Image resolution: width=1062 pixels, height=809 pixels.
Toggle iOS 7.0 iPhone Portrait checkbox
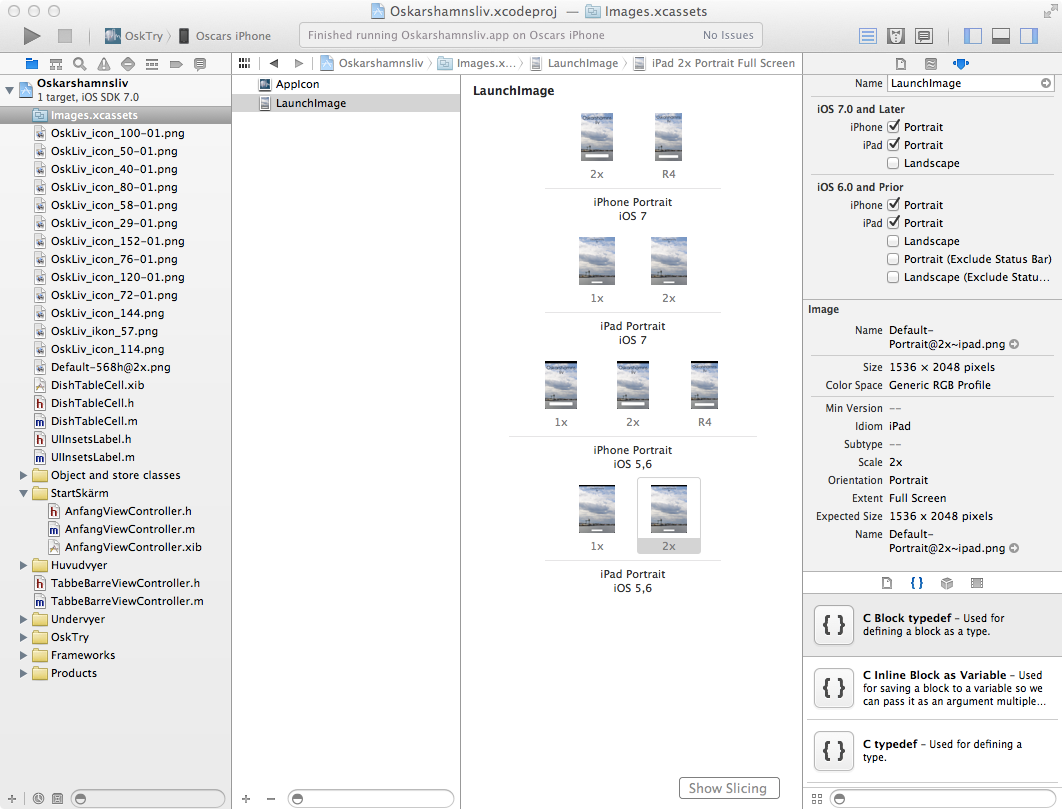[x=893, y=127]
